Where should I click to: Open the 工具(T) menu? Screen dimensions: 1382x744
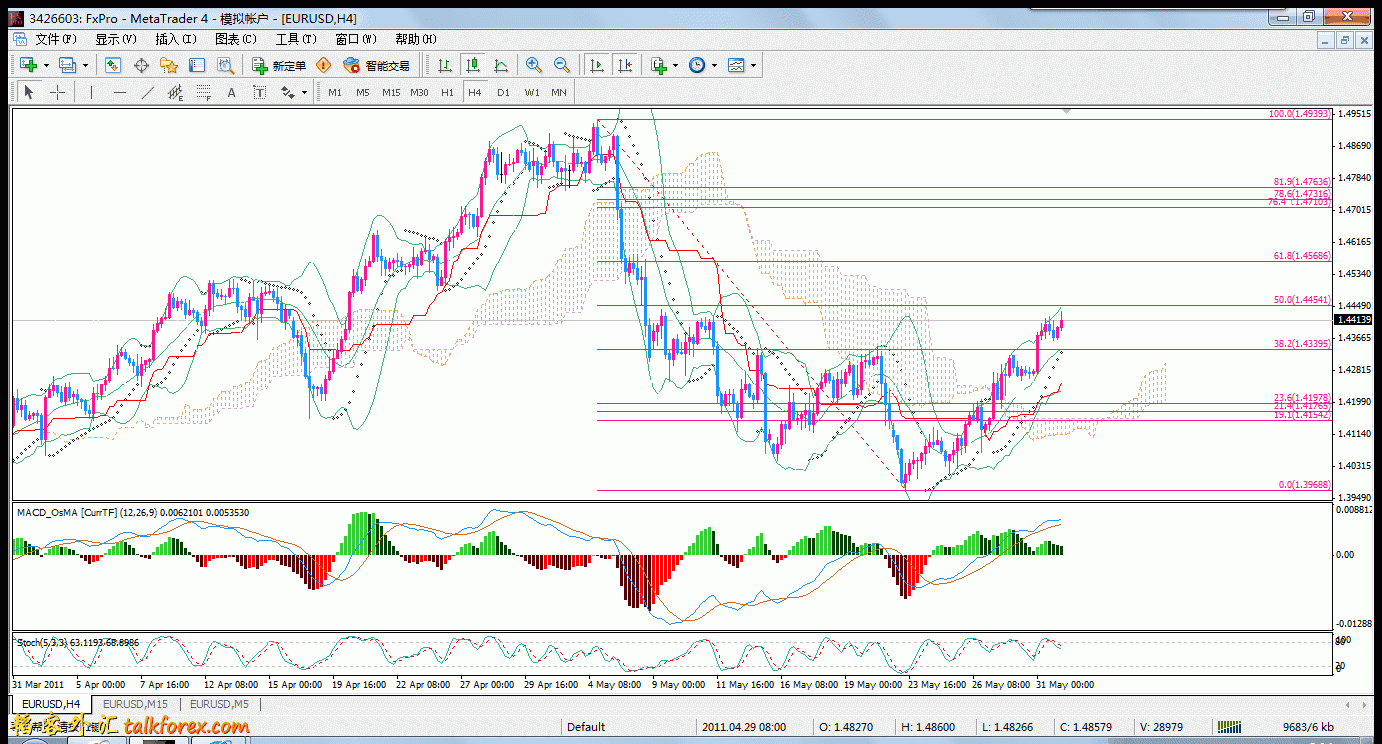[x=296, y=39]
